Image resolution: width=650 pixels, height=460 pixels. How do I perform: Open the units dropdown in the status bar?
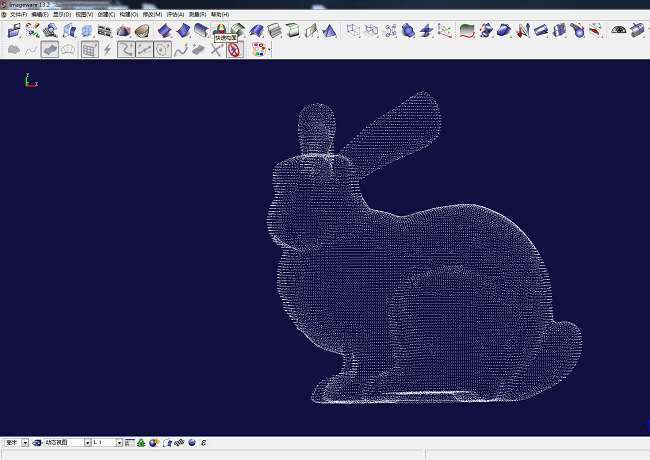click(24, 442)
